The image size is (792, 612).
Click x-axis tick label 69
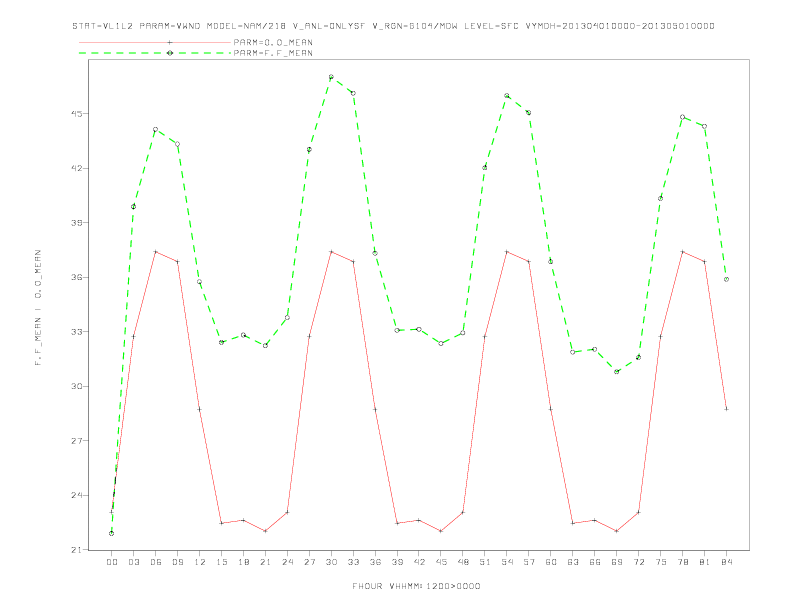617,562
